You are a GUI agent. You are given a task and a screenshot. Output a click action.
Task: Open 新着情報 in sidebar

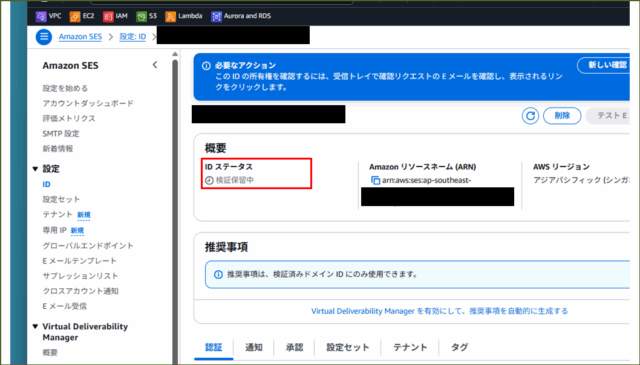[58, 149]
